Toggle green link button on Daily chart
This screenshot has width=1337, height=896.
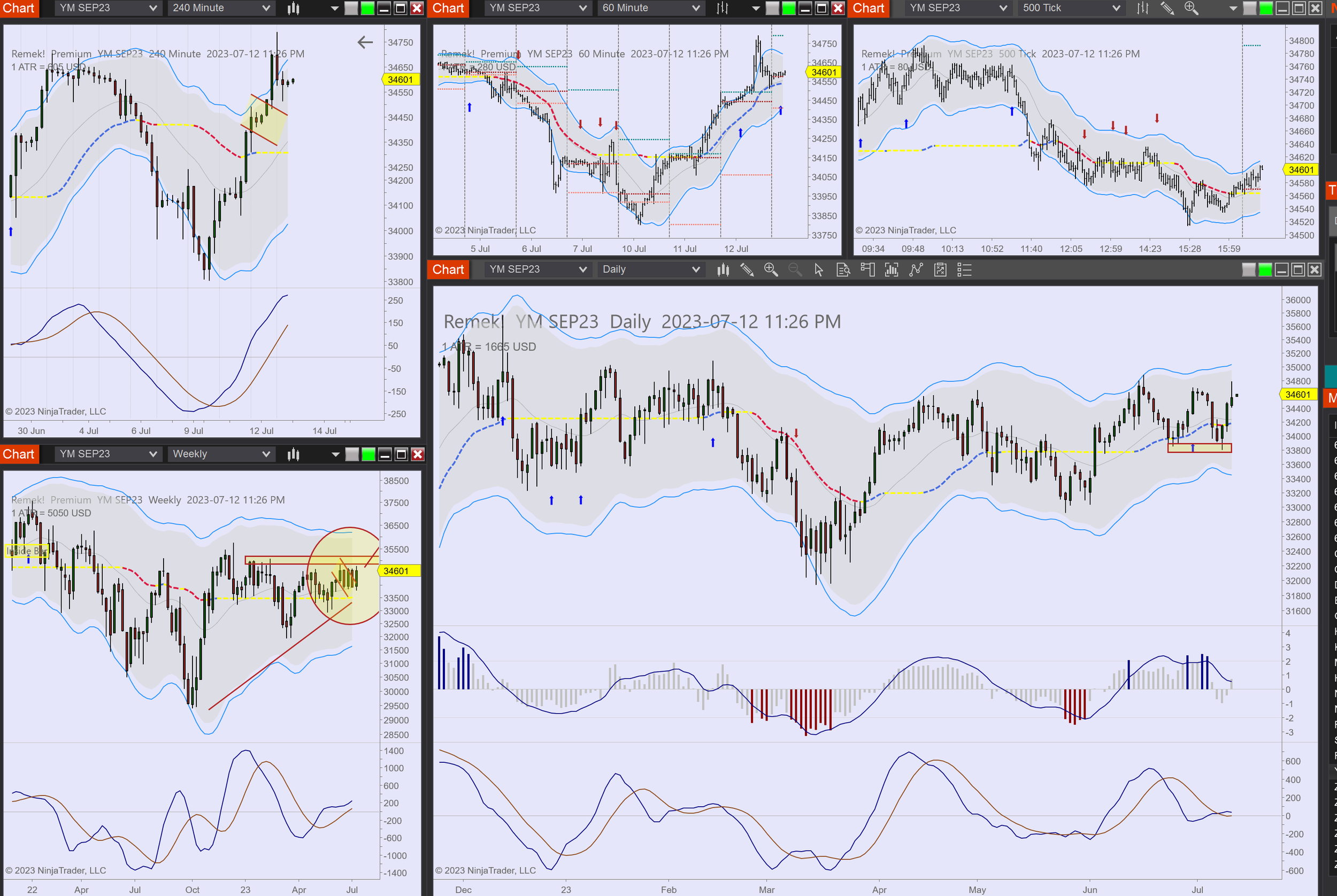(x=1265, y=270)
